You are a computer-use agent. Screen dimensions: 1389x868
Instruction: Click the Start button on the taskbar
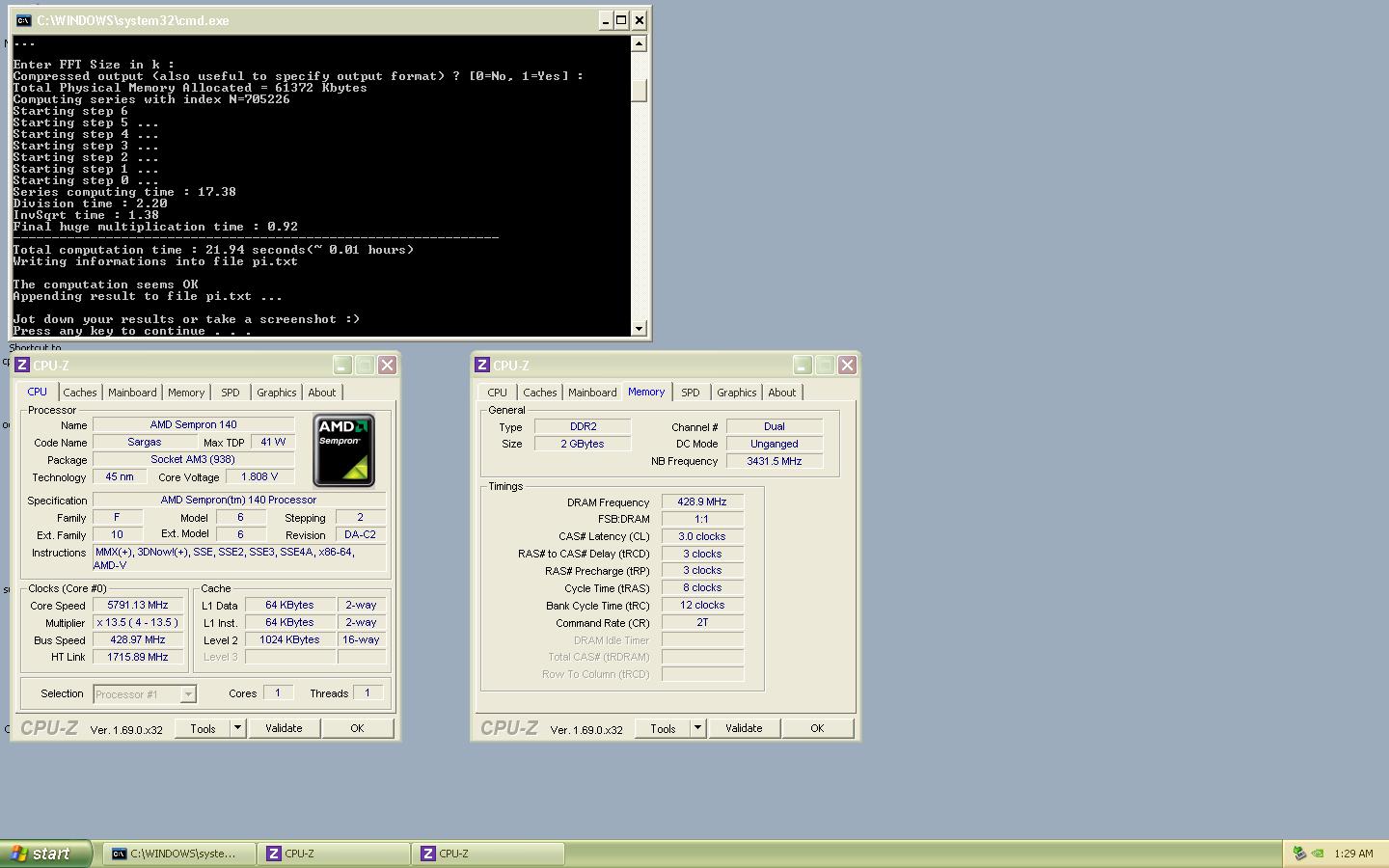pos(45,854)
